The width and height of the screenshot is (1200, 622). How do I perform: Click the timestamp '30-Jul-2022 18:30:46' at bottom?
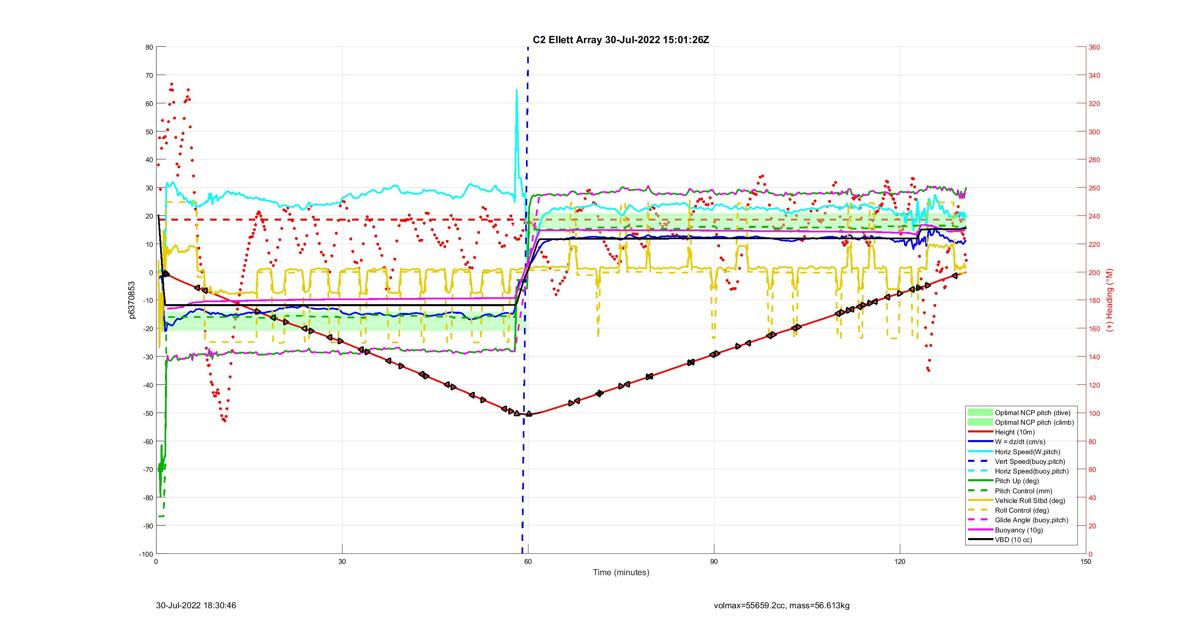click(x=196, y=605)
